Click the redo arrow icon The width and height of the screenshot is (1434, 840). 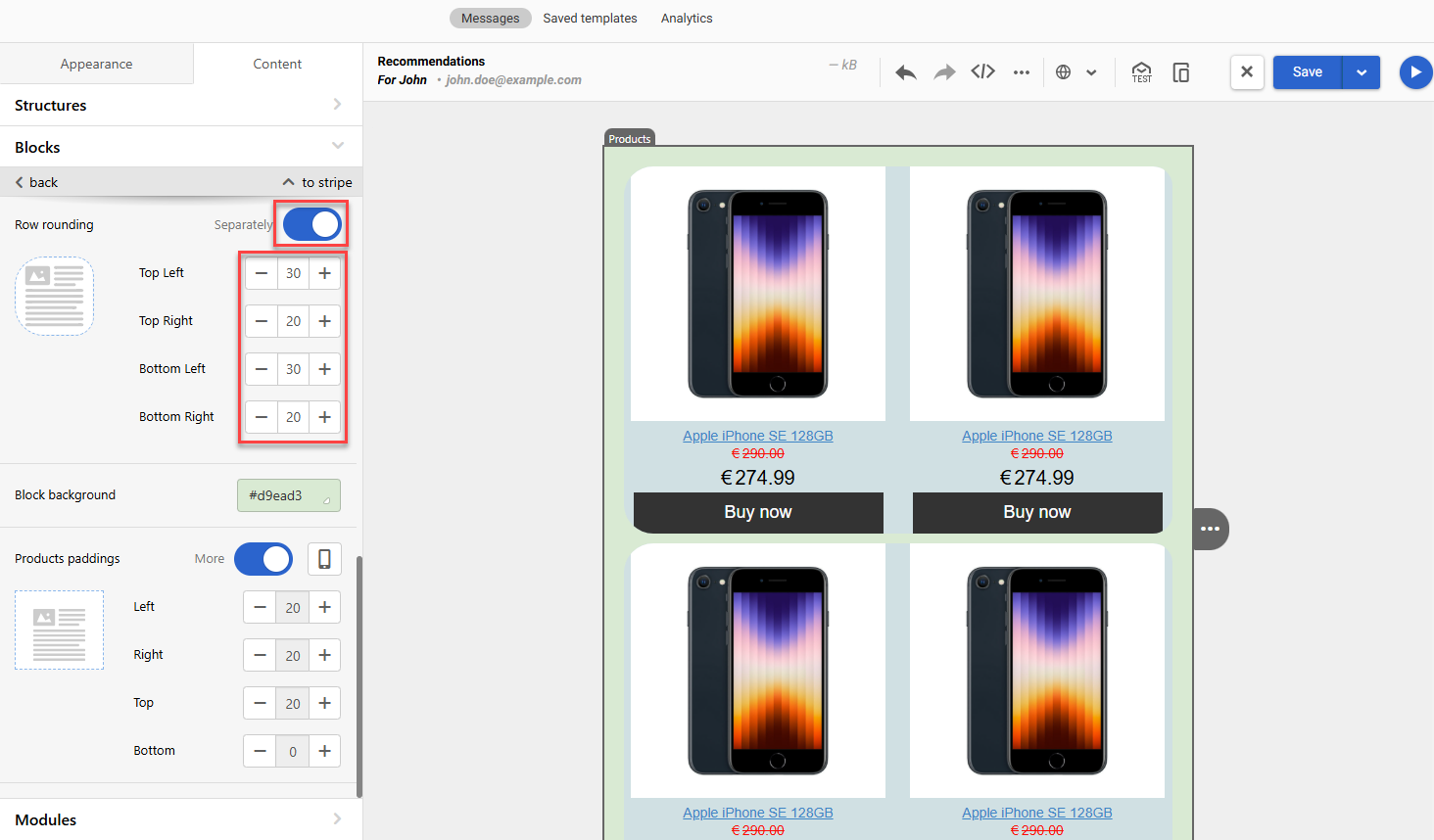click(x=944, y=72)
